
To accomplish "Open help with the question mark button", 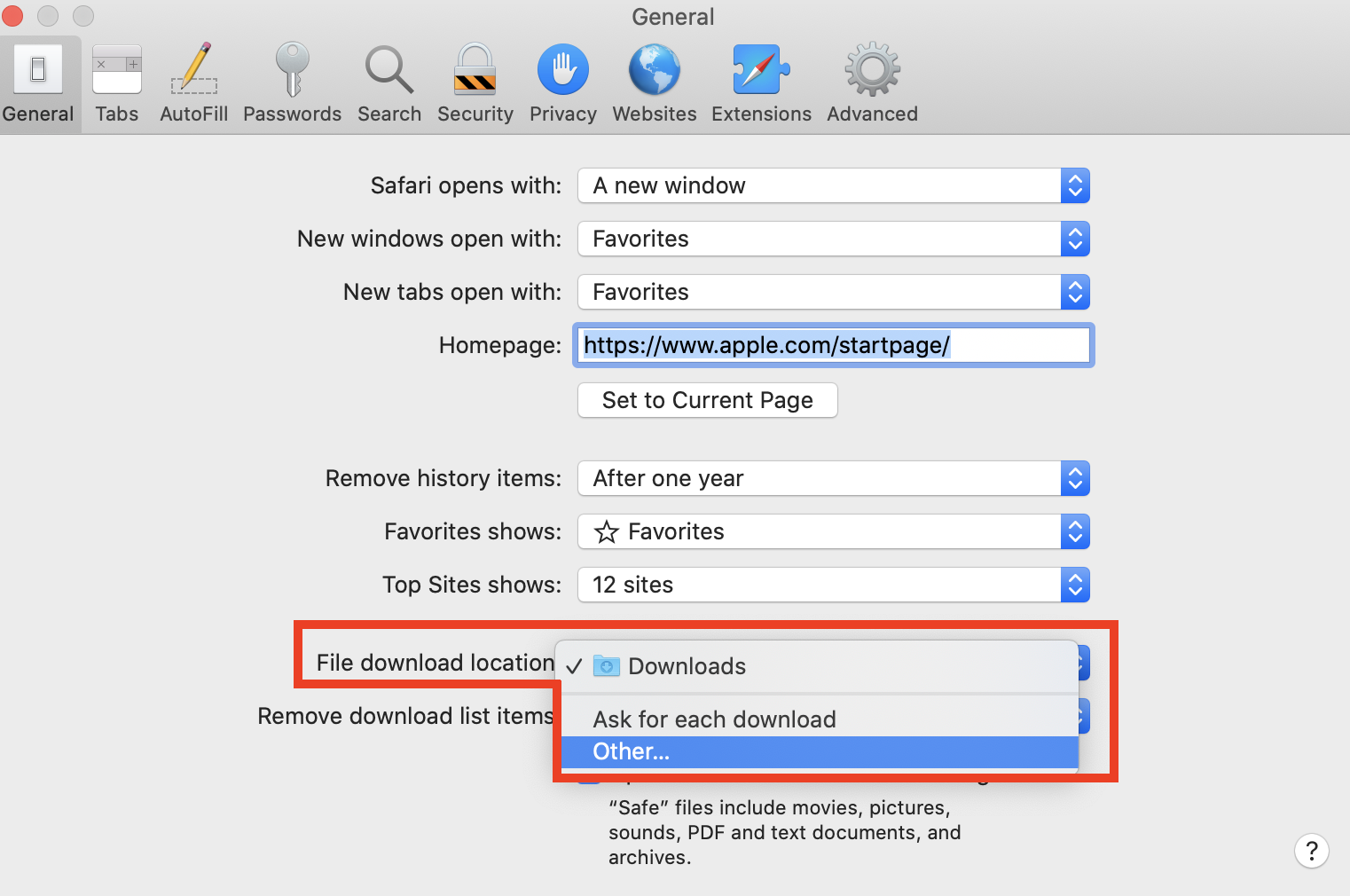I will pos(1312,851).
